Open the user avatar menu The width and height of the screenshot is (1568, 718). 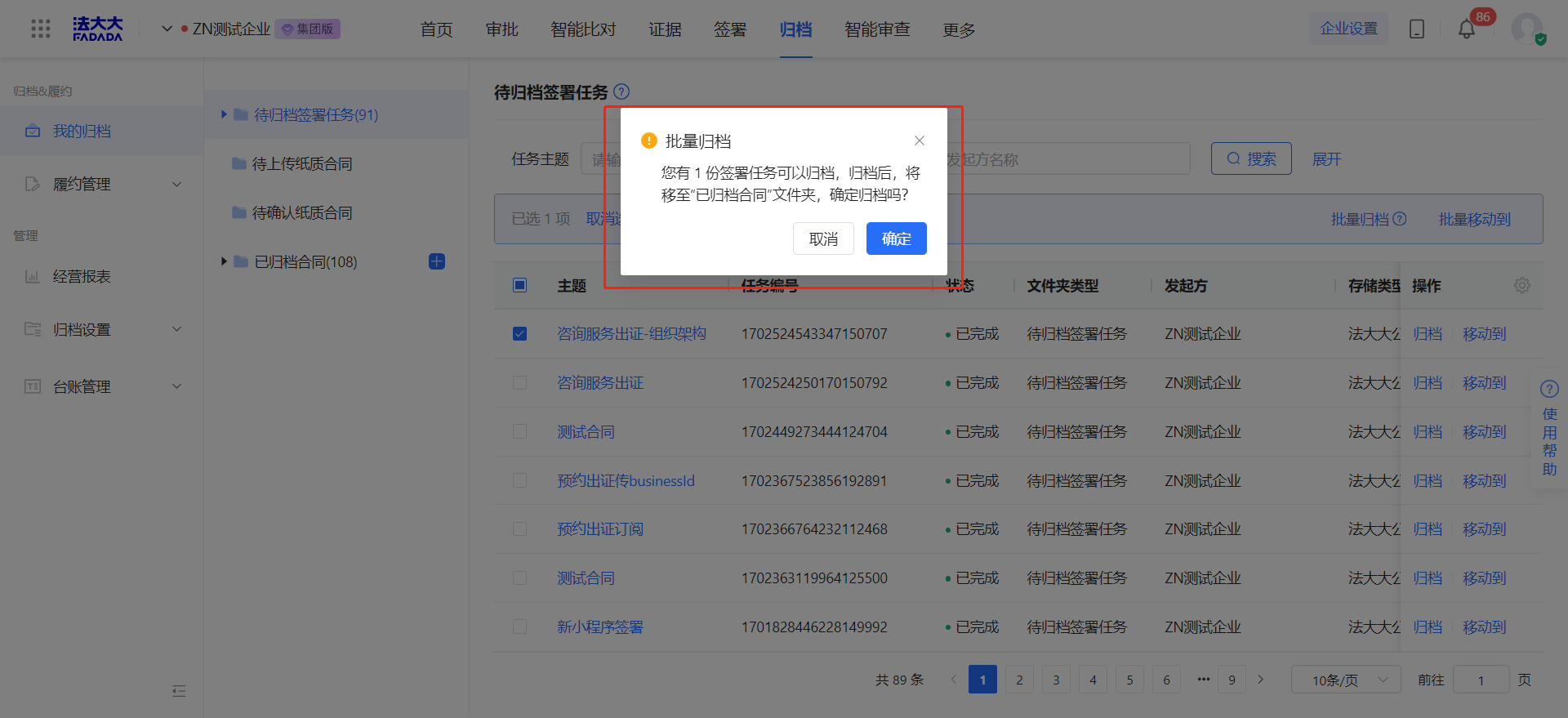coord(1527,29)
